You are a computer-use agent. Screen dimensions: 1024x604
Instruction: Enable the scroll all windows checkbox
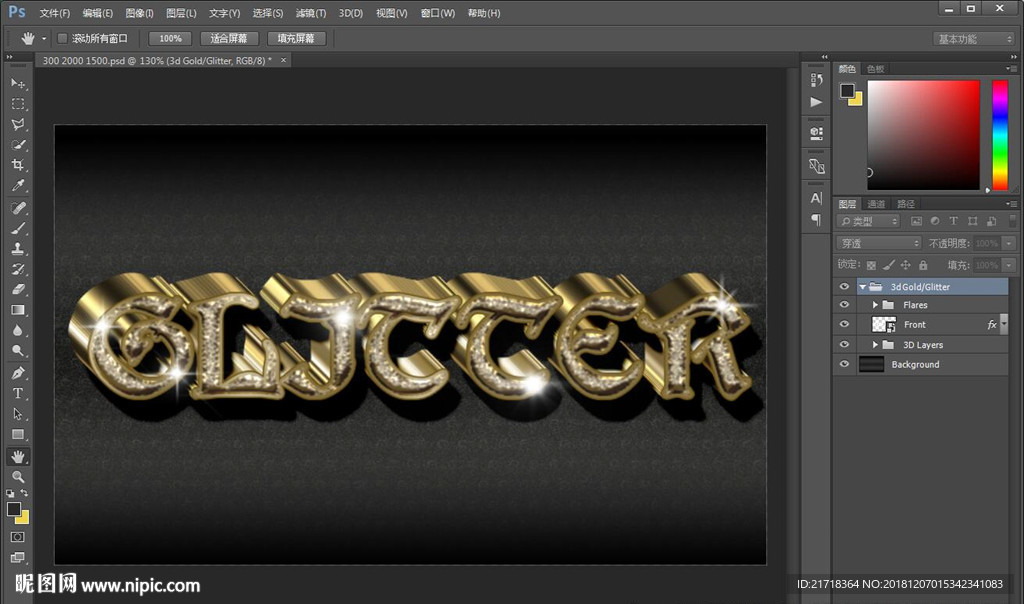[x=62, y=39]
